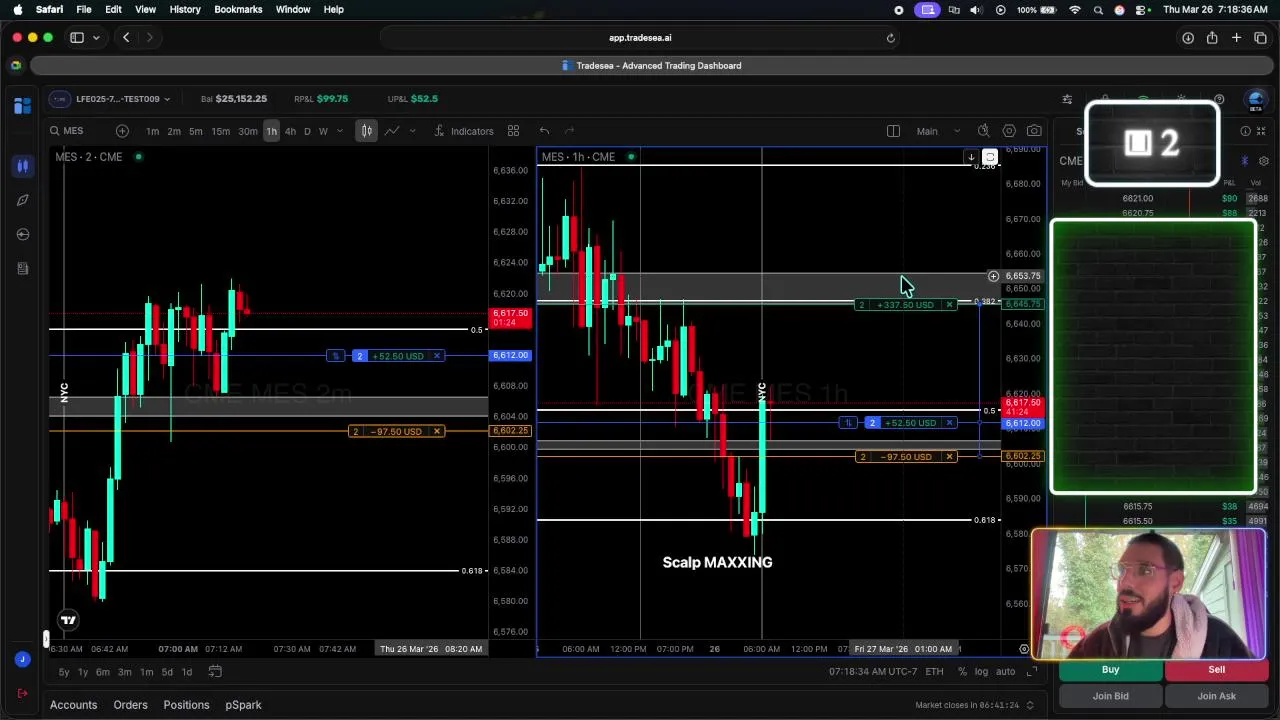1280x720 pixels.
Task: Select the 5y date range
Action: (64, 672)
